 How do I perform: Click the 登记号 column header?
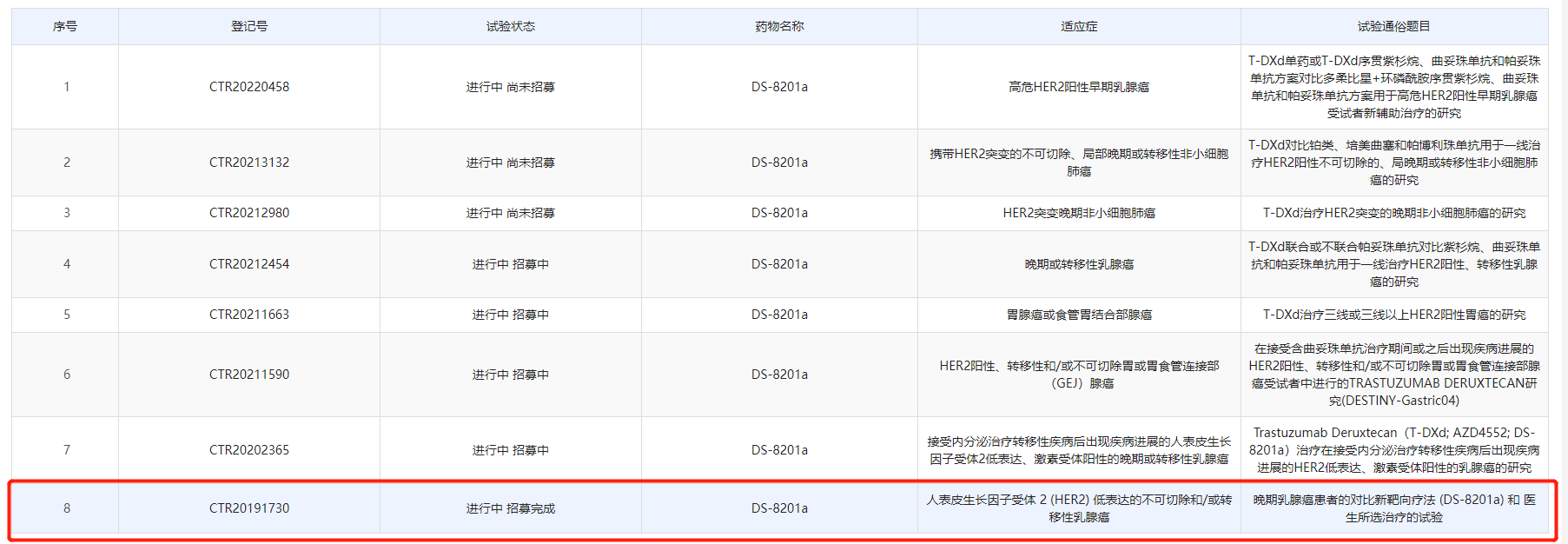(x=249, y=27)
